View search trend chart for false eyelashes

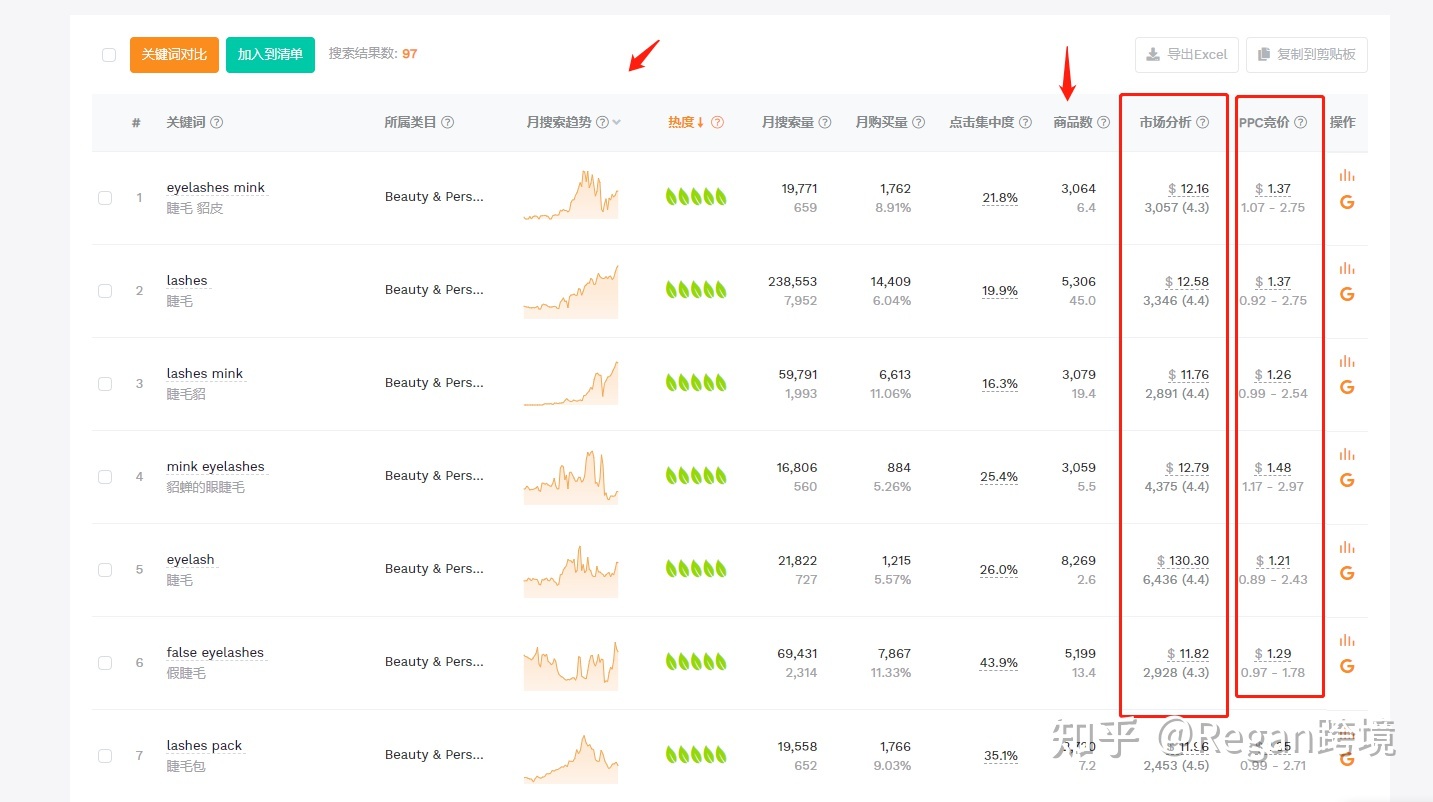(570, 664)
